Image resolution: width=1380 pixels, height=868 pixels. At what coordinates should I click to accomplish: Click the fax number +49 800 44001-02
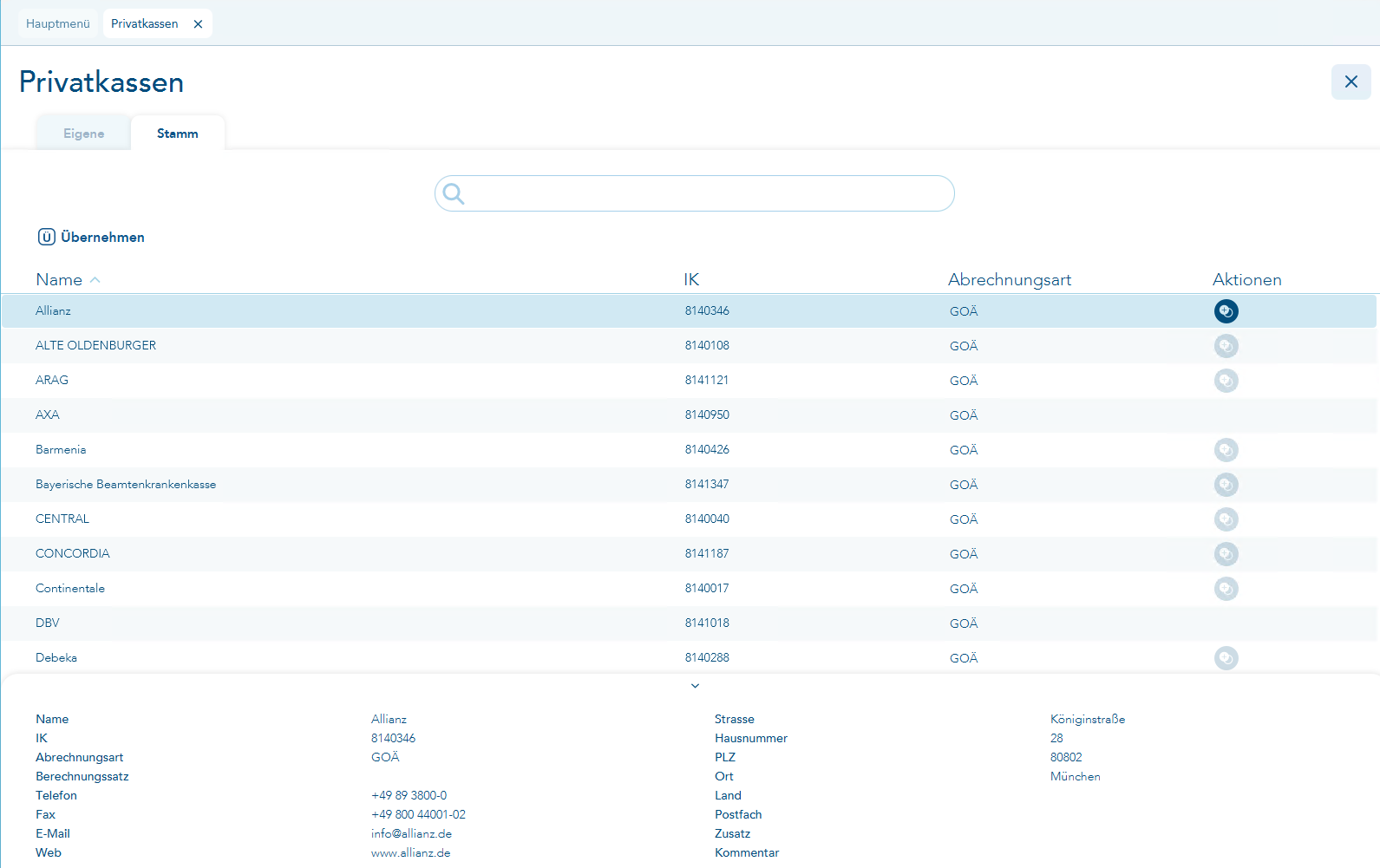point(418,814)
